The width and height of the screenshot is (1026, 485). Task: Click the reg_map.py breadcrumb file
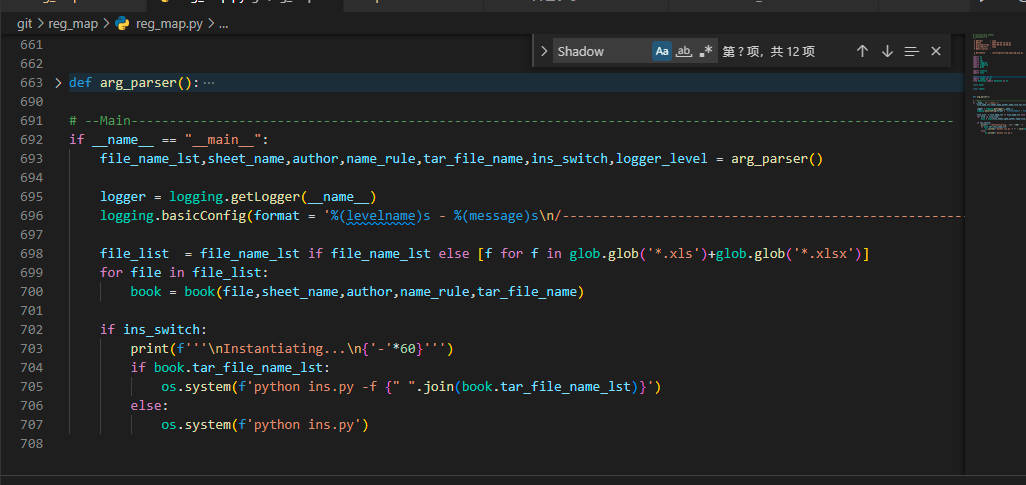click(x=169, y=24)
